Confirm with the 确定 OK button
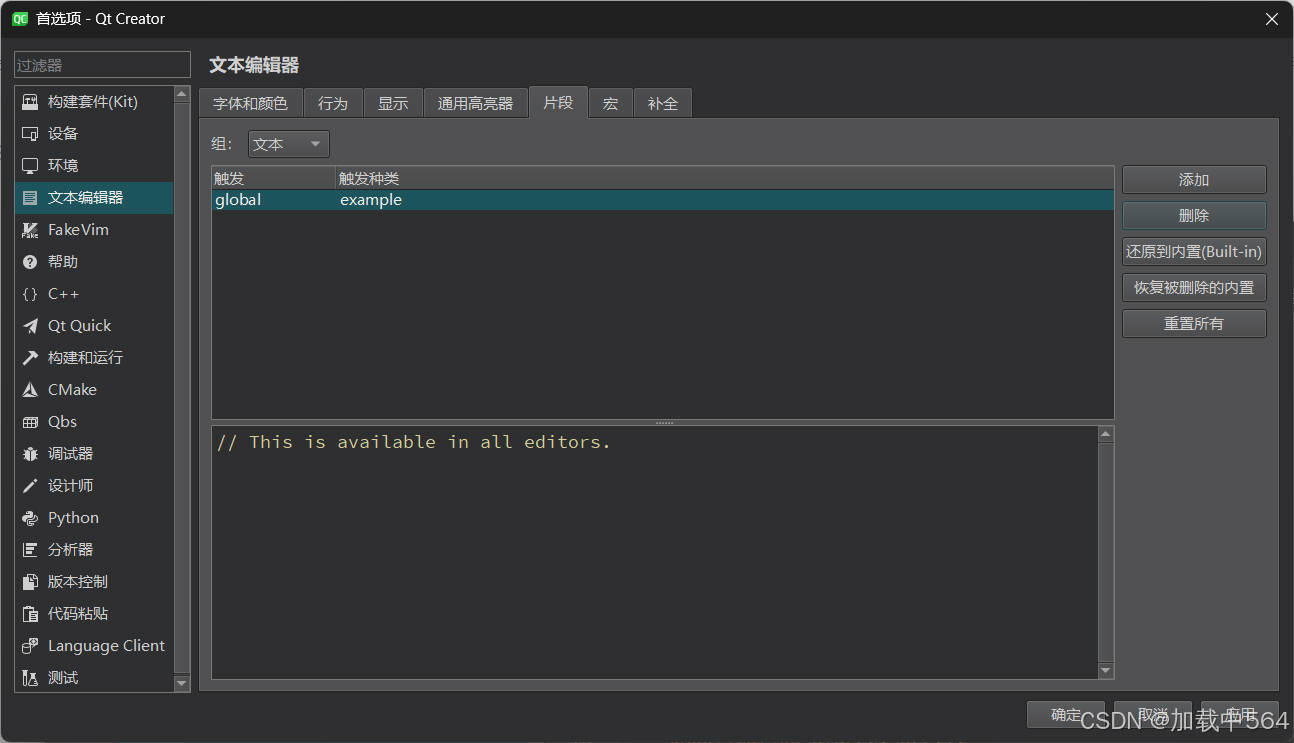 [x=1066, y=714]
